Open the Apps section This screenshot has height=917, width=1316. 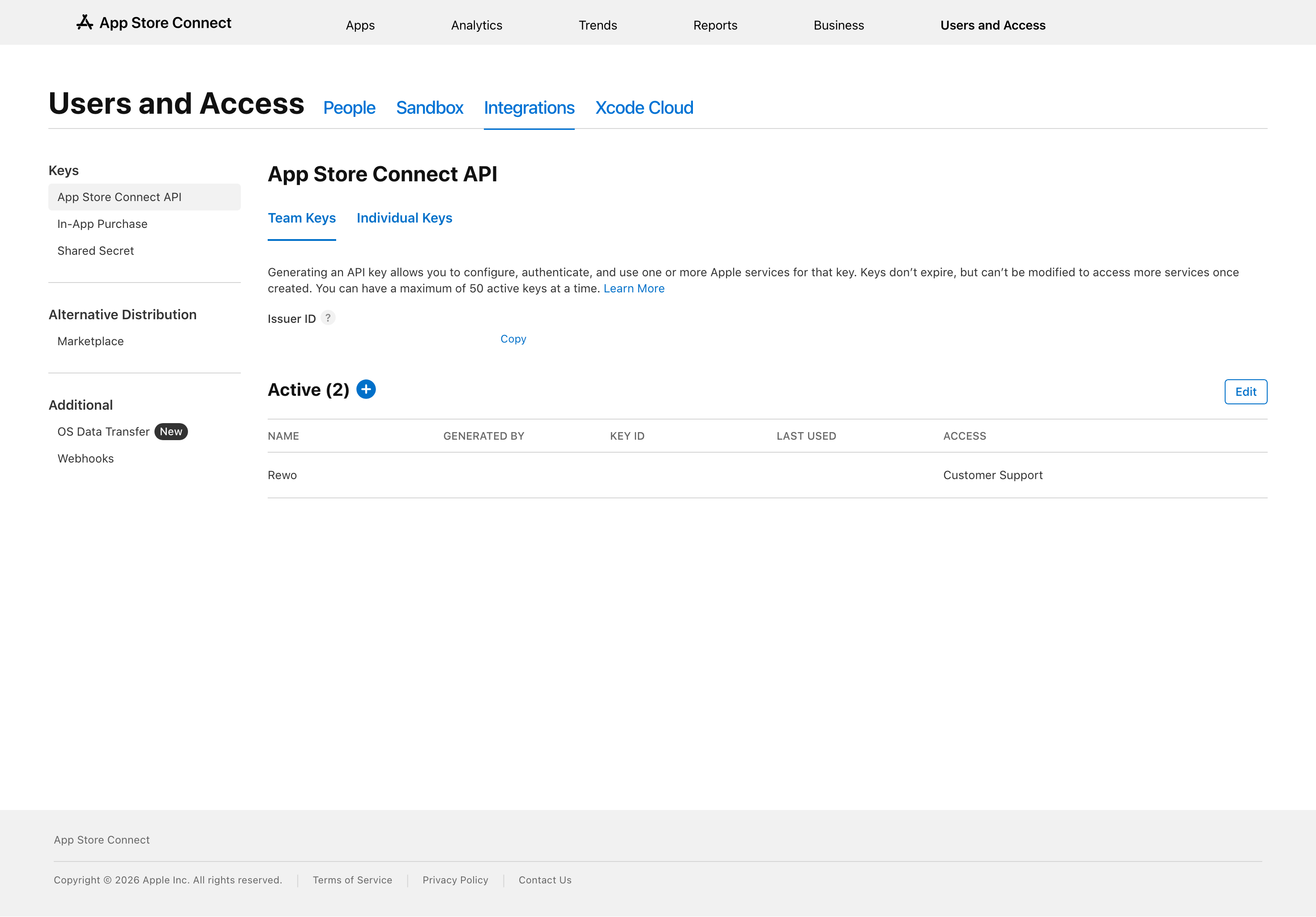tap(360, 25)
